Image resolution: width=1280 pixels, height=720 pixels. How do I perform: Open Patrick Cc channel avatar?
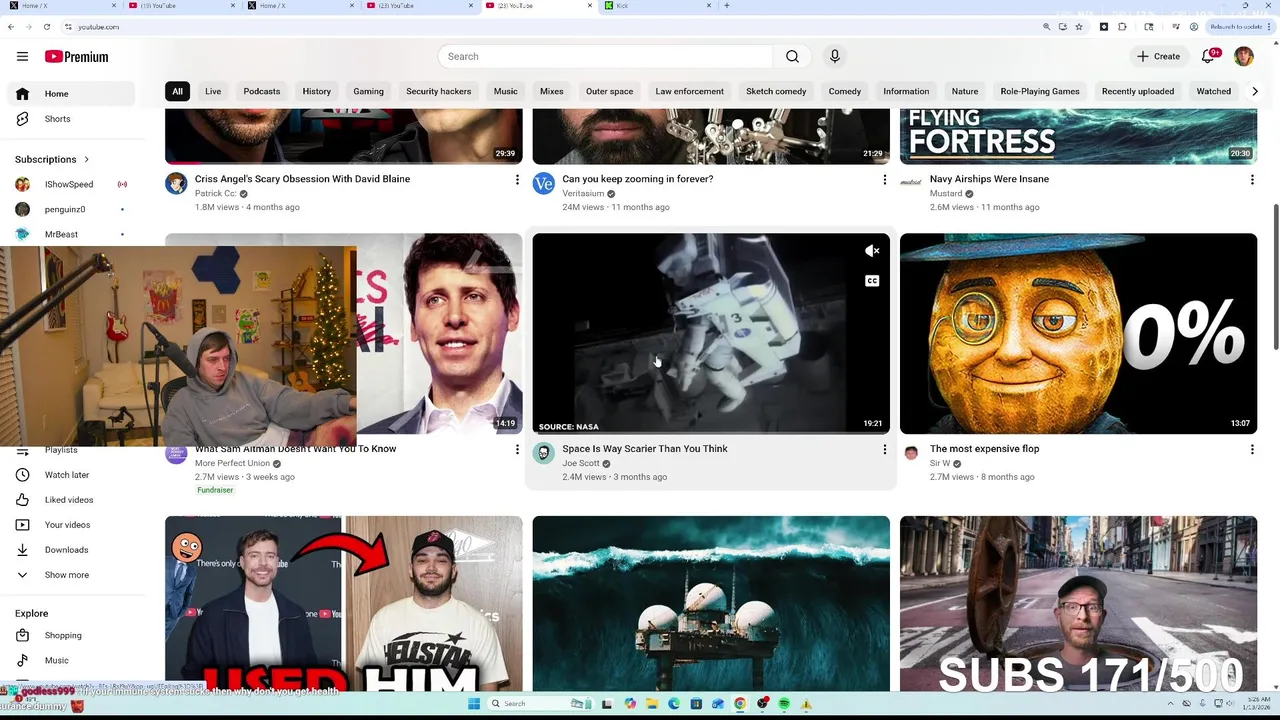tap(176, 183)
